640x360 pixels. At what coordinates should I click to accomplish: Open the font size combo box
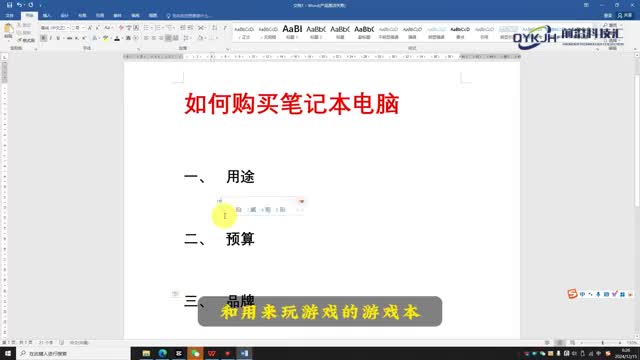pos(78,28)
